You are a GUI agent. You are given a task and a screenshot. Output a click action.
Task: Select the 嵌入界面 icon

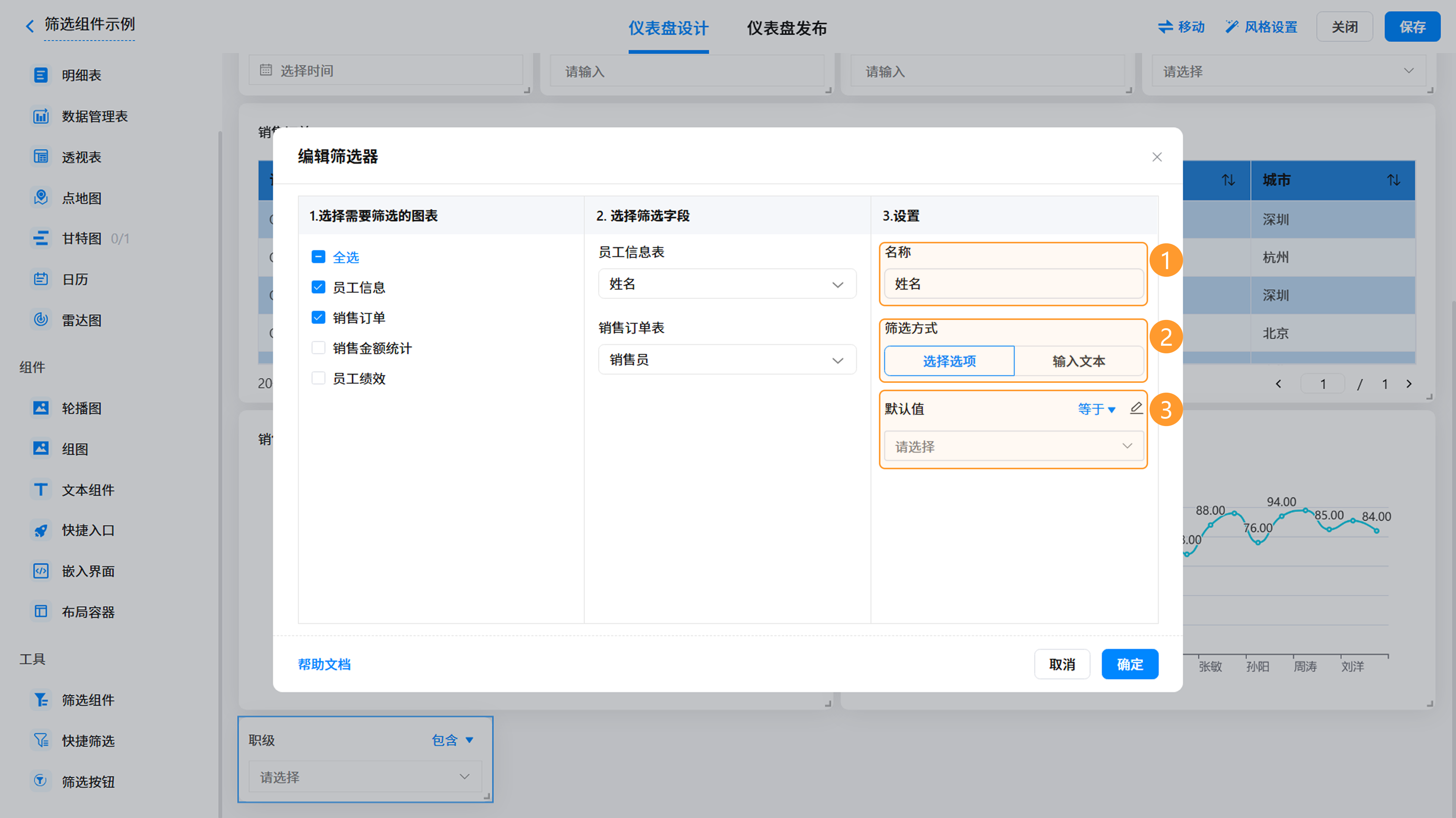(41, 570)
